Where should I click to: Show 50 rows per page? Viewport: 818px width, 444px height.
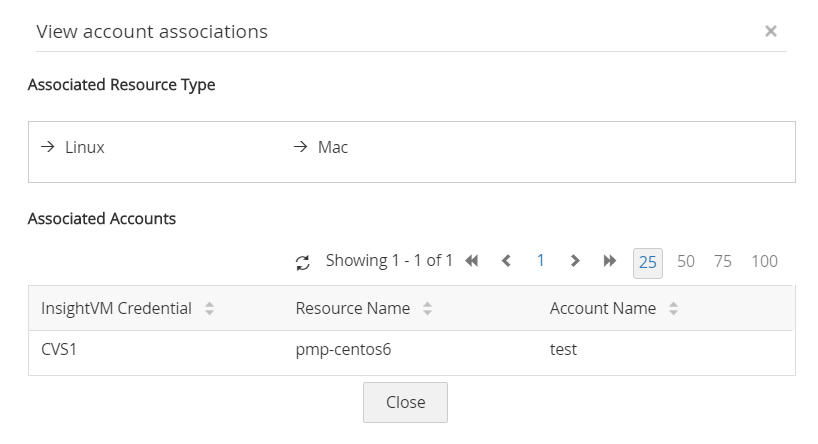click(686, 261)
